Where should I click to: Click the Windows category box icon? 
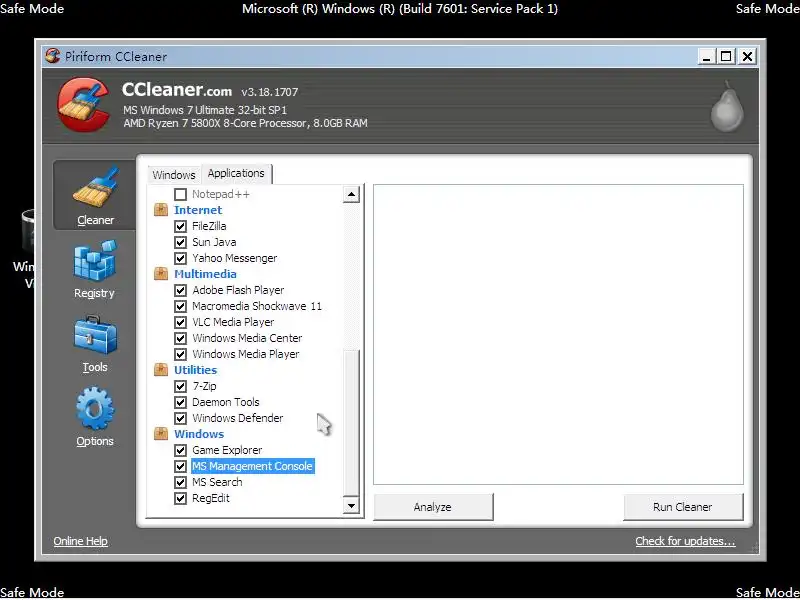click(x=161, y=434)
